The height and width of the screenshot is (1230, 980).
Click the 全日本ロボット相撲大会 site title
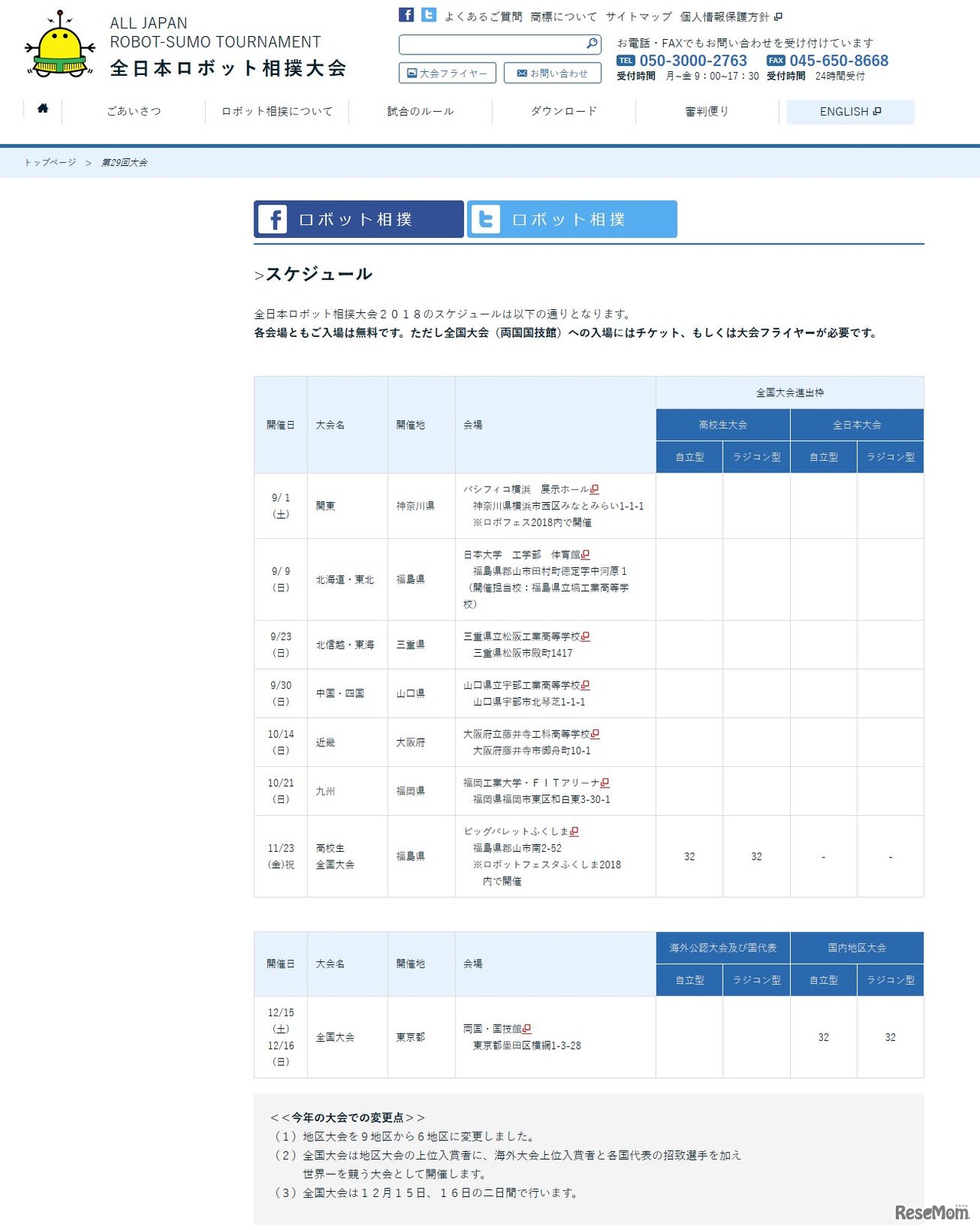point(228,68)
